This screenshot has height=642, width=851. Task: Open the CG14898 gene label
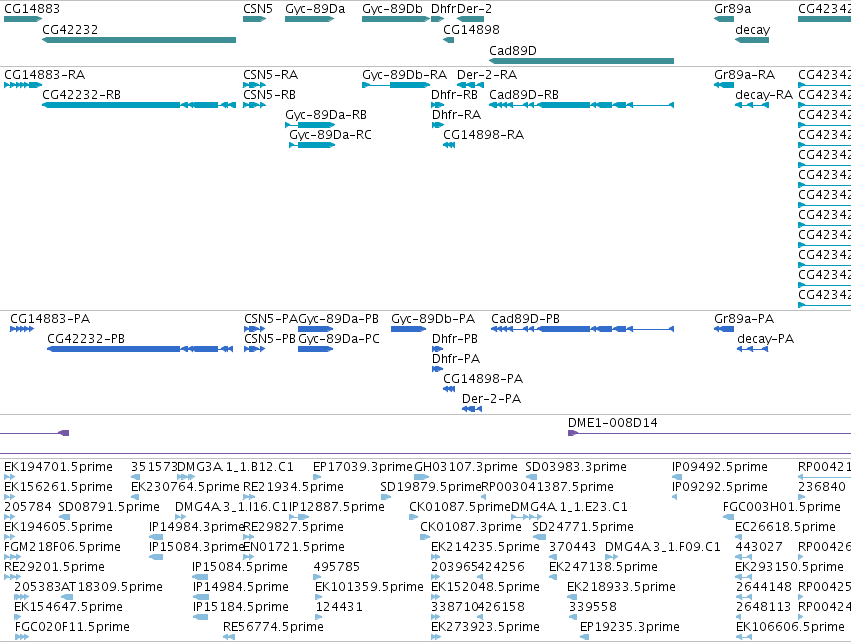[x=471, y=29]
